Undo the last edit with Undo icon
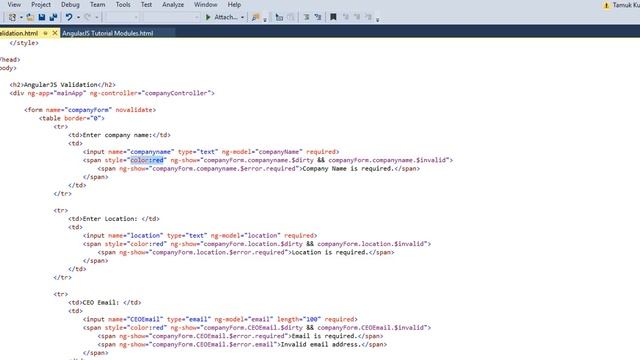This screenshot has height=360, width=640. (x=69, y=17)
